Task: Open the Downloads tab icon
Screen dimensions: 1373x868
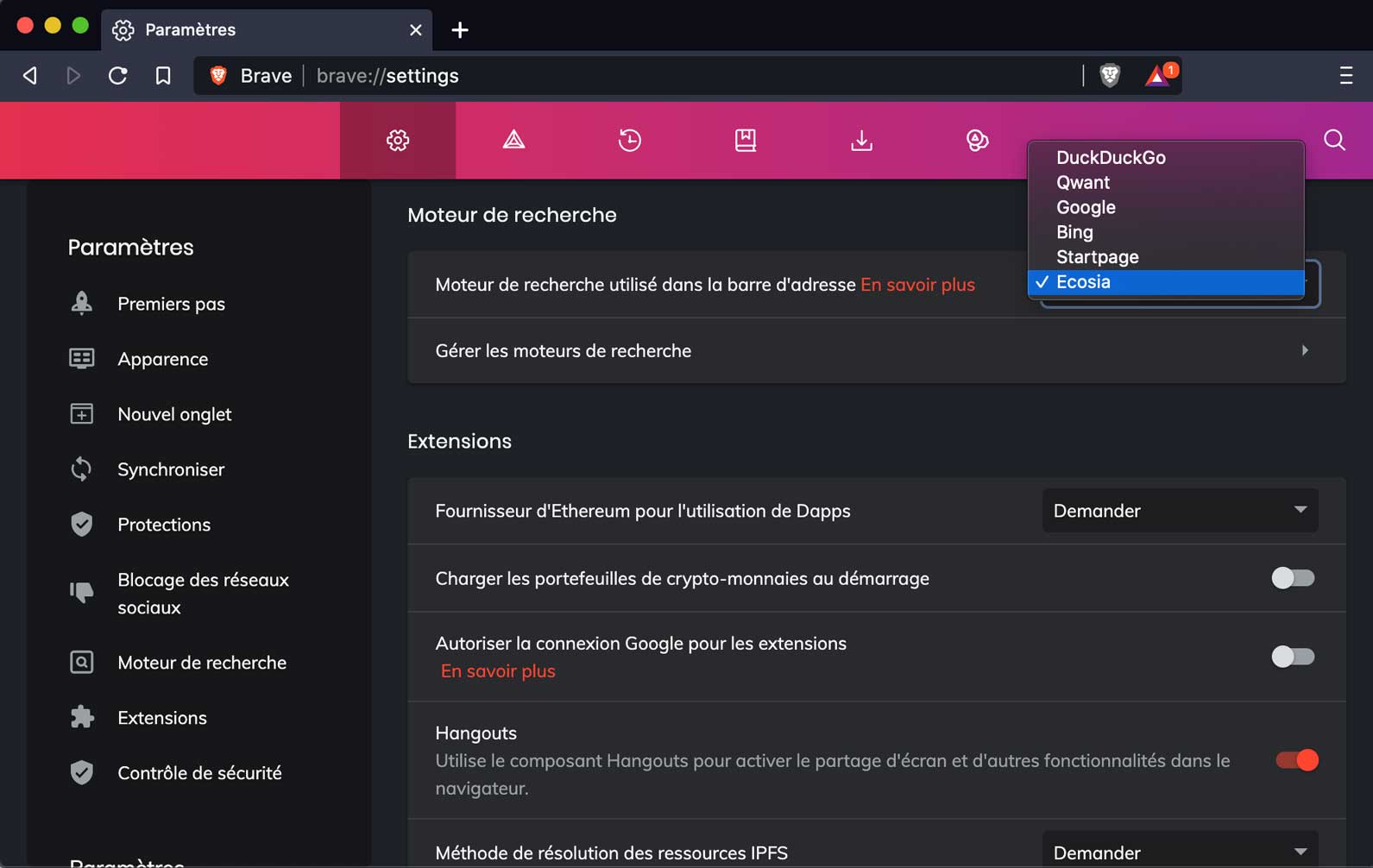Action: 861,141
